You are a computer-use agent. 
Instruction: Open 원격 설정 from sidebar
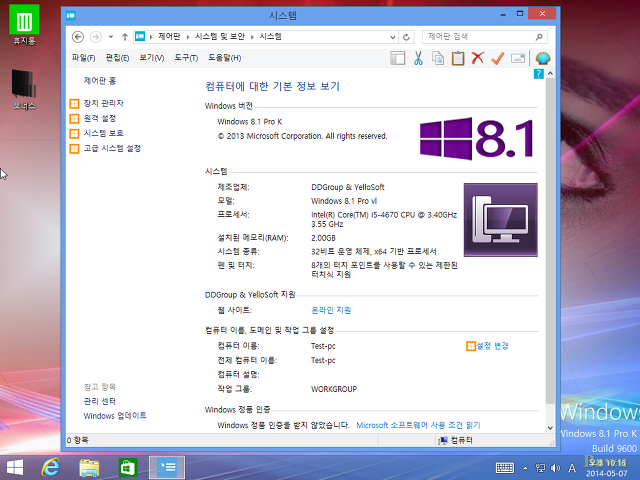click(100, 118)
